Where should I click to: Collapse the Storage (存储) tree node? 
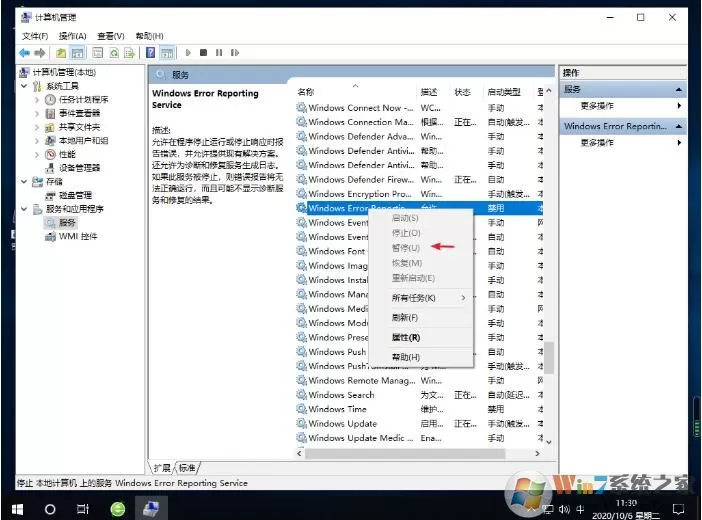click(x=24, y=181)
